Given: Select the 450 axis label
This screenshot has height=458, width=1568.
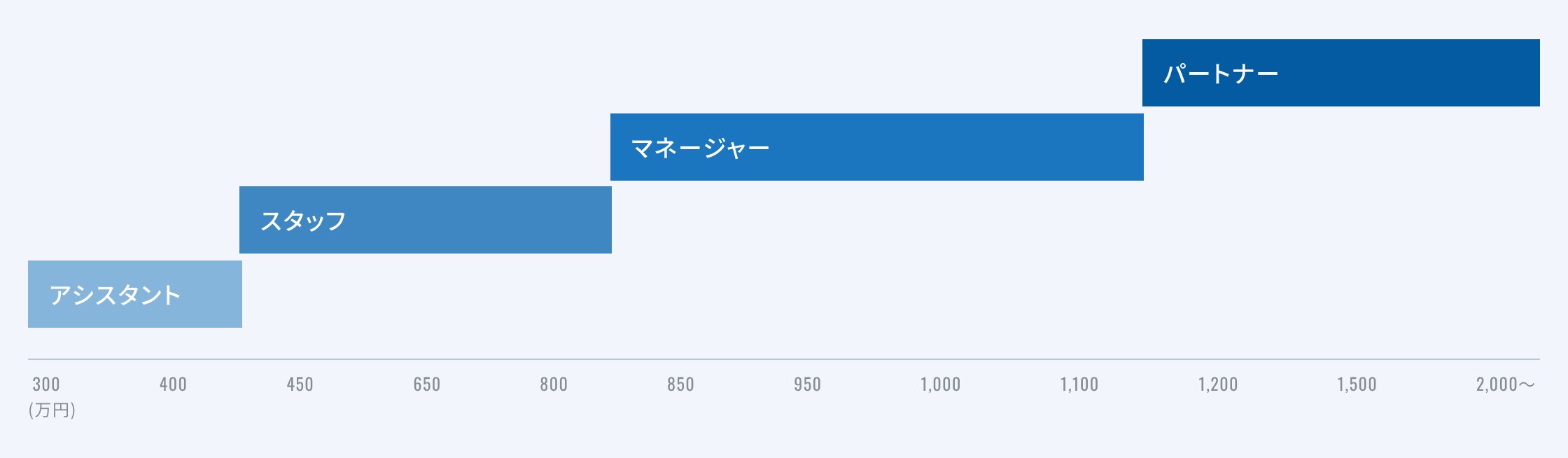Looking at the screenshot, I should [300, 384].
